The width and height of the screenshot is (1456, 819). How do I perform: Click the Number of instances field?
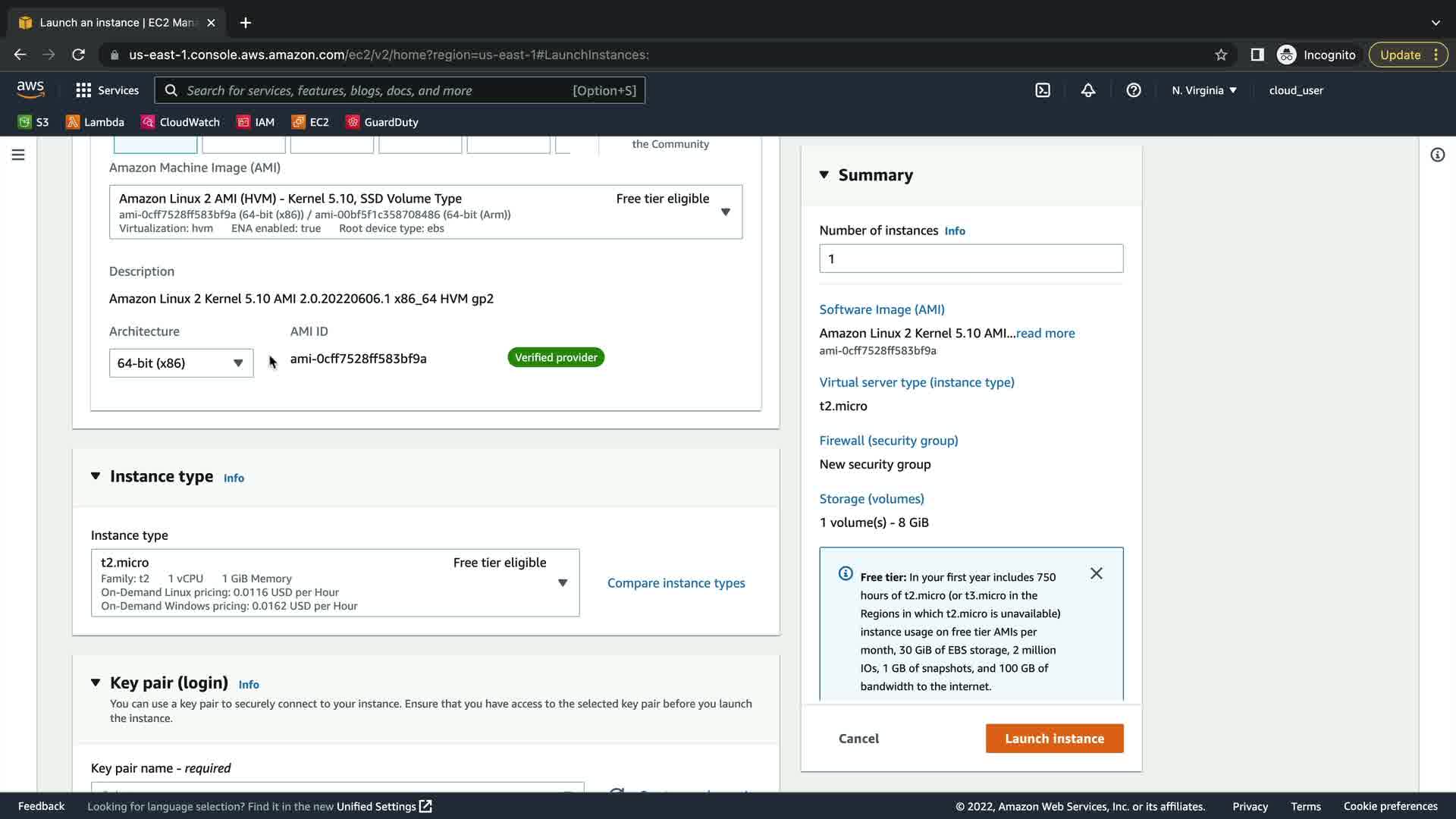coord(971,259)
